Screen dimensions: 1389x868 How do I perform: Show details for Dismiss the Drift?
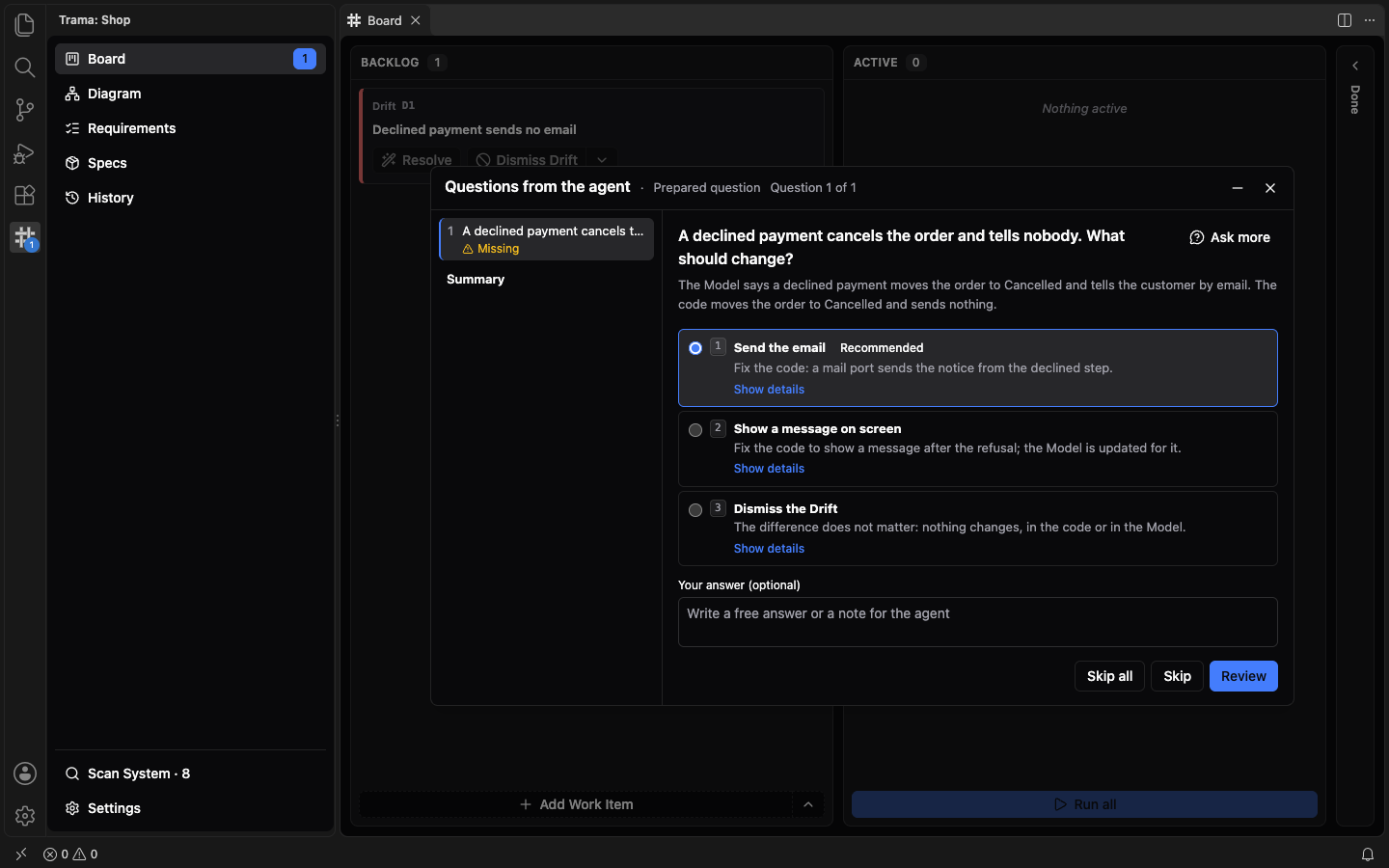tap(769, 549)
